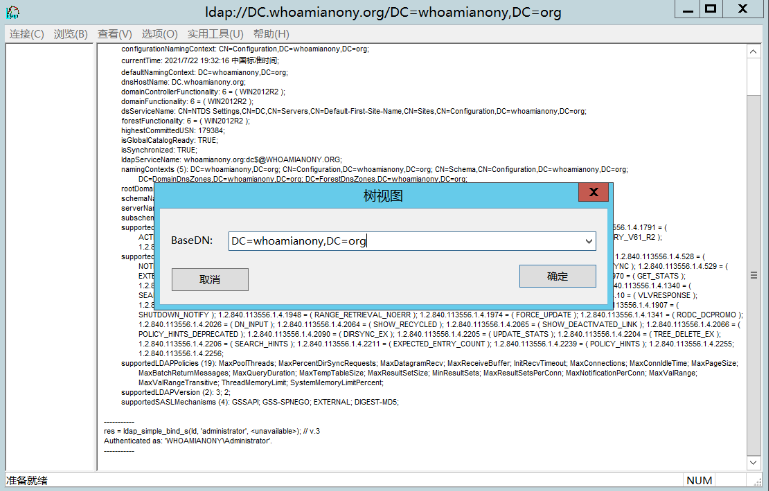Click the domainControllerFunctionality line
This screenshot has width=769, height=491.
[x=203, y=92]
